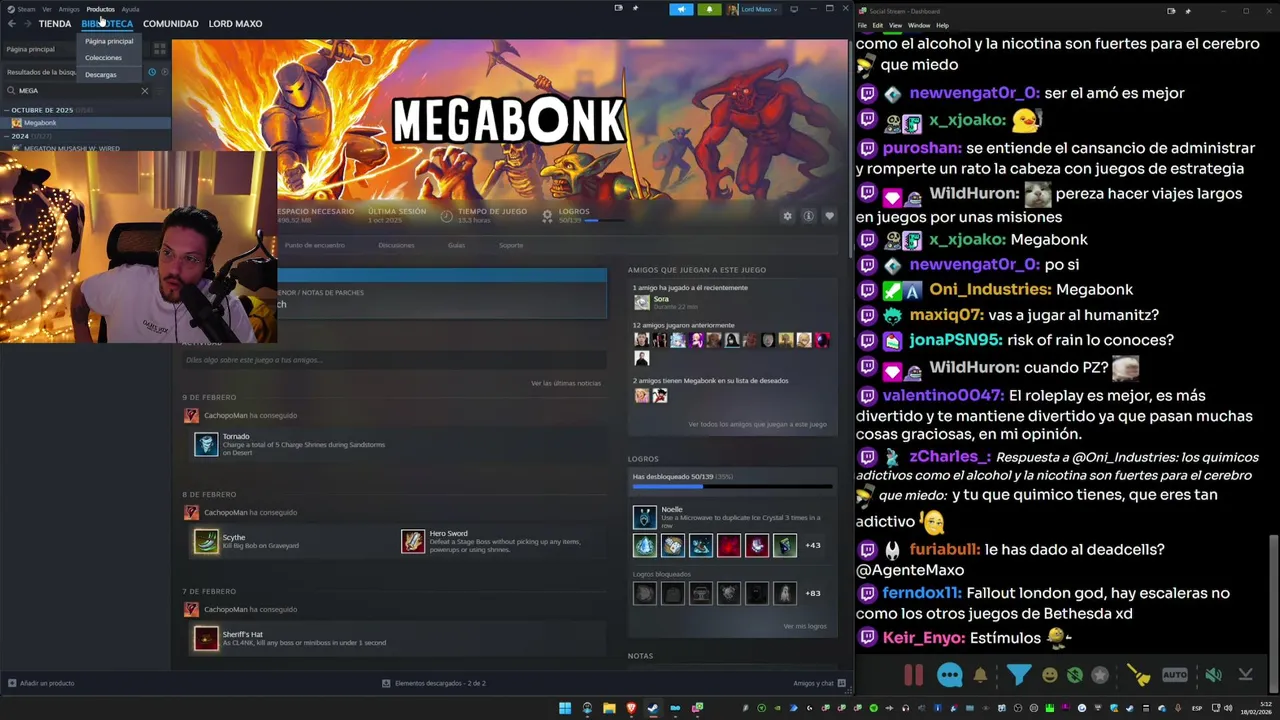Click the blue announcements megaphone button
The height and width of the screenshot is (720, 1280).
coord(681,9)
